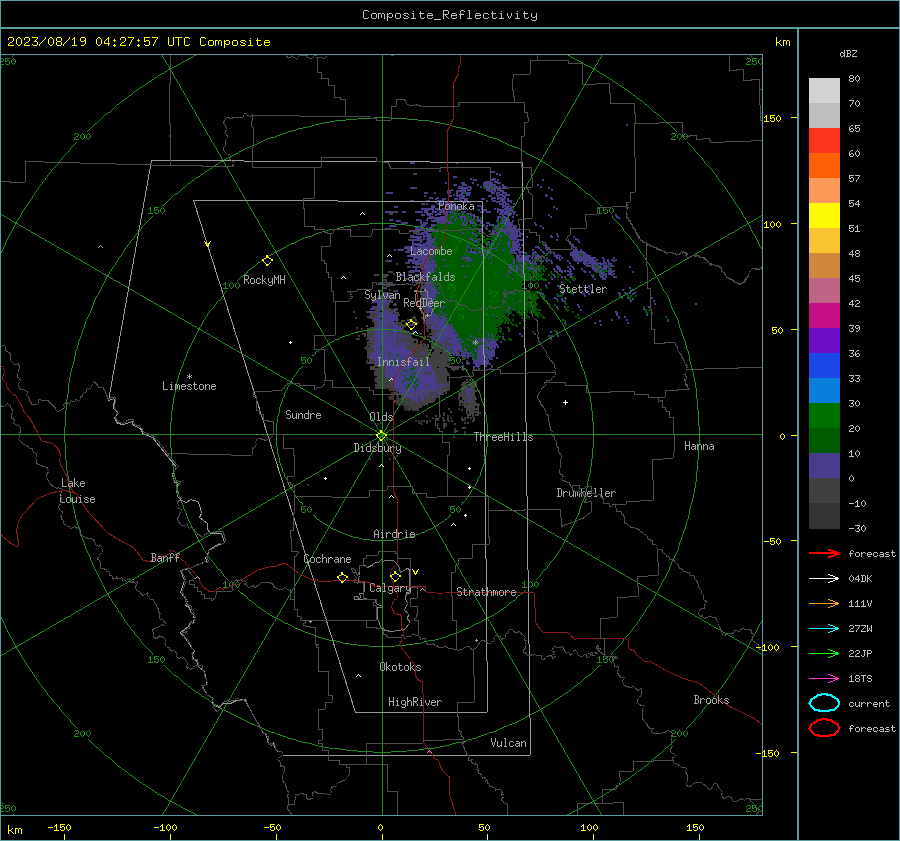Screen dimensions: 900x841
Task: Select the Lake Louise label
Action: click(77, 491)
